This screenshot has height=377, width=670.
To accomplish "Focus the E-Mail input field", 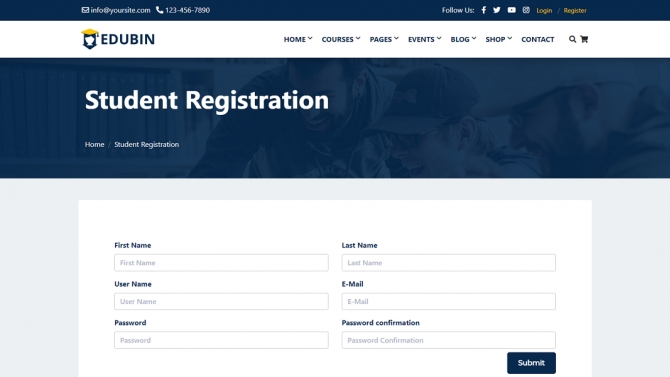I will click(449, 301).
